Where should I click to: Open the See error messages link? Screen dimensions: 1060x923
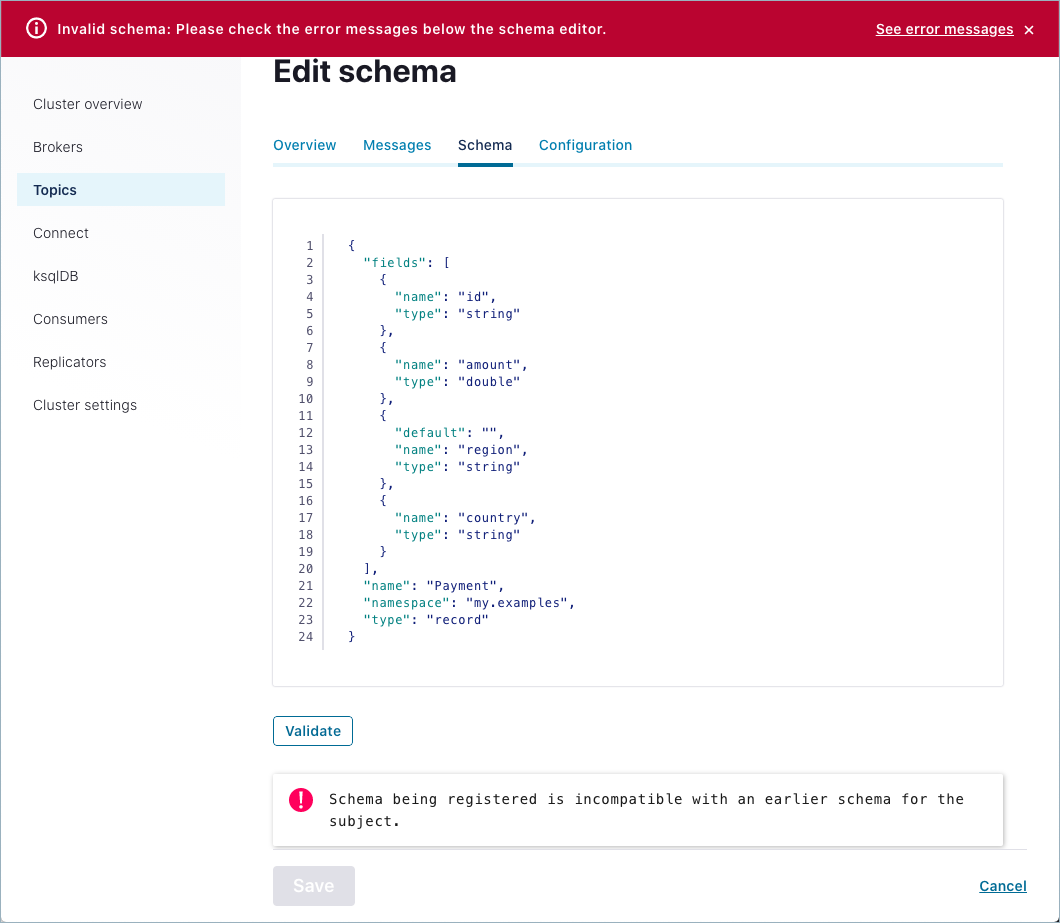(944, 30)
